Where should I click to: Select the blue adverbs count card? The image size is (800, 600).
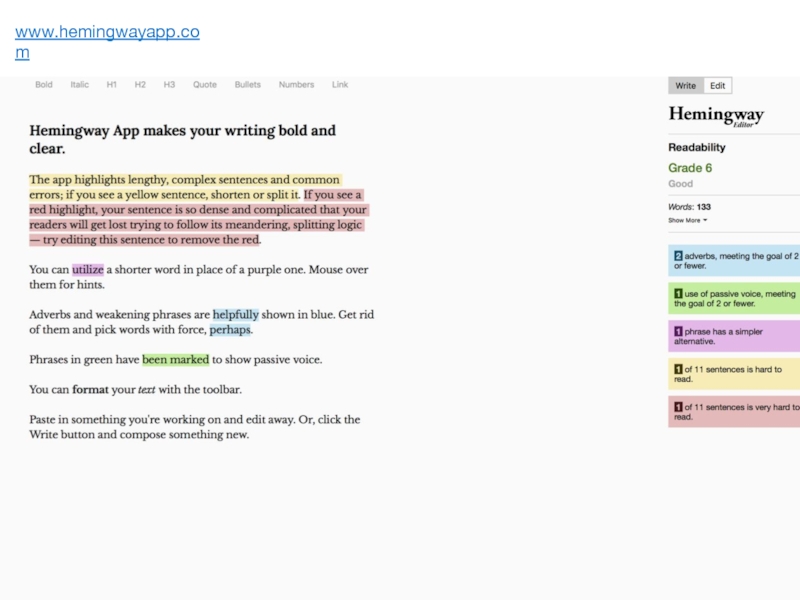[734, 261]
